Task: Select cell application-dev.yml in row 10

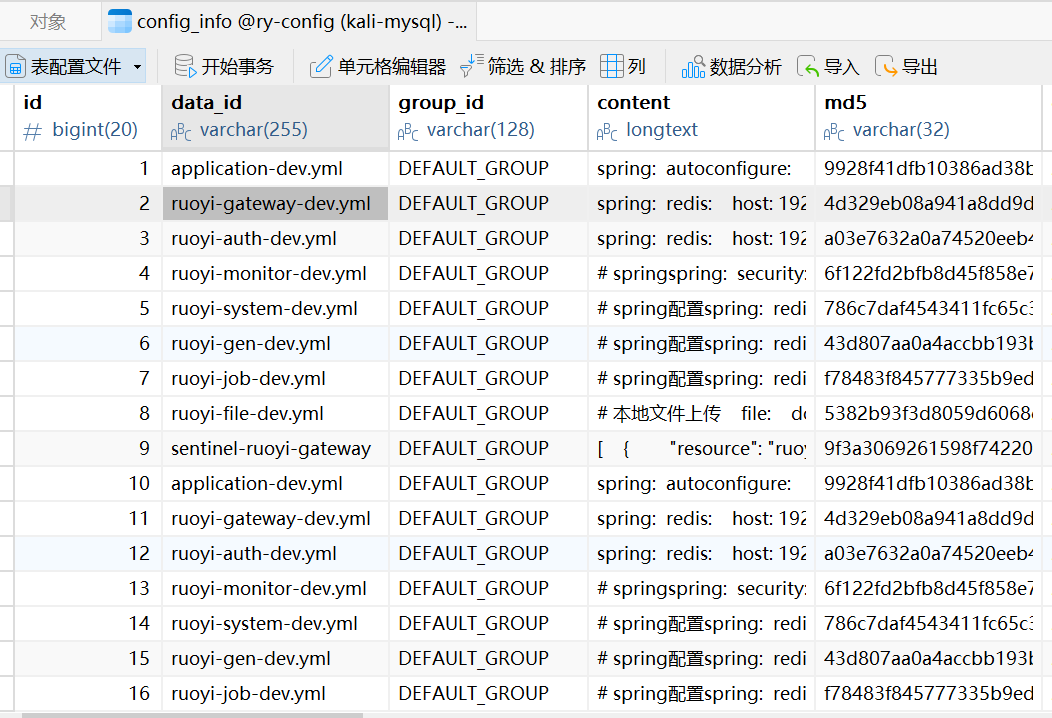Action: pyautogui.click(x=275, y=483)
